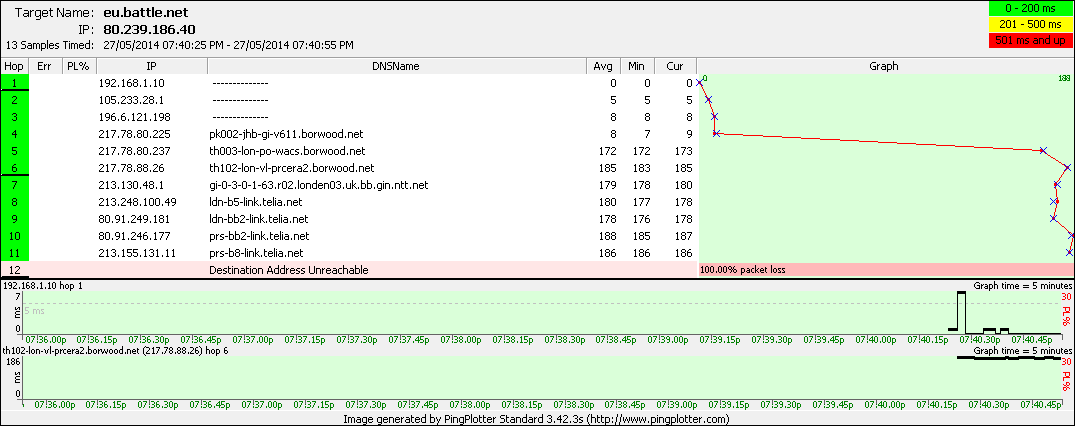The image size is (1075, 426).
Task: Click the red 501 ms and up legend
Action: (x=1029, y=41)
